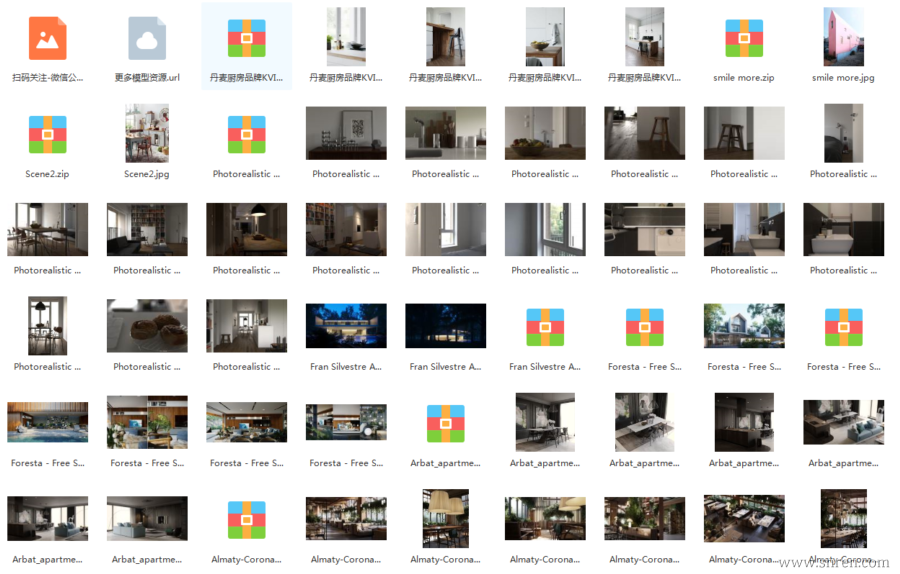Open the smile more.jpg pink building thumbnail
The height and width of the screenshot is (574, 900).
point(843,37)
